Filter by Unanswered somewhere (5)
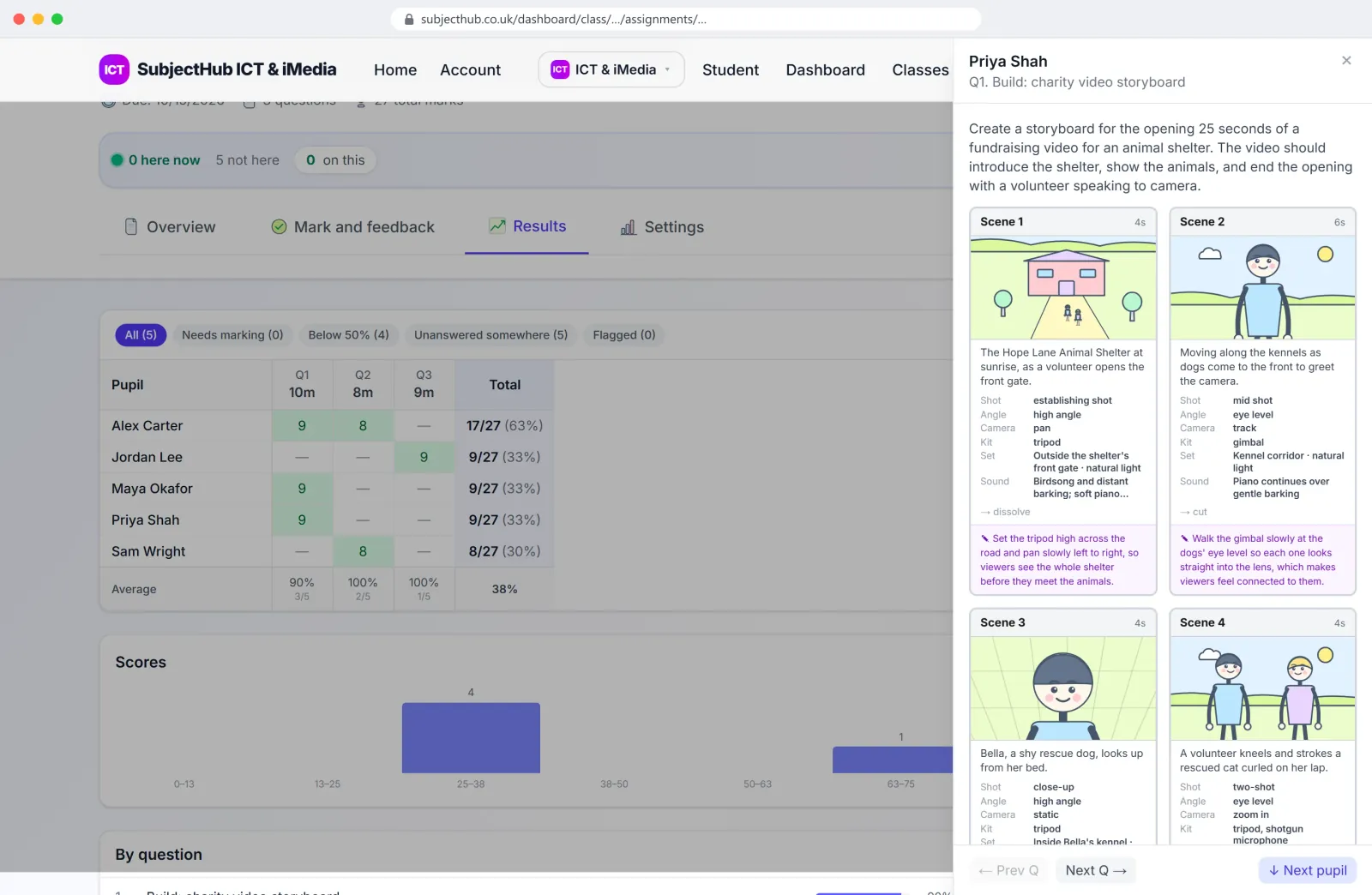 pos(490,335)
